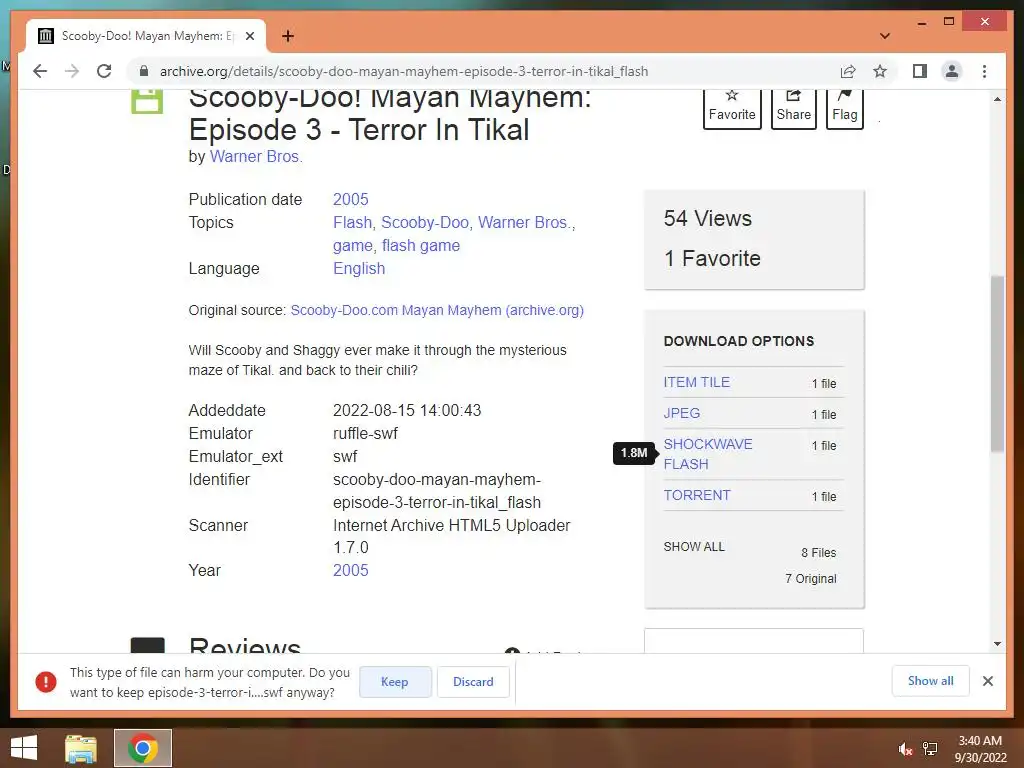Viewport: 1024px width, 768px height.
Task: Open English language link
Action: (359, 268)
